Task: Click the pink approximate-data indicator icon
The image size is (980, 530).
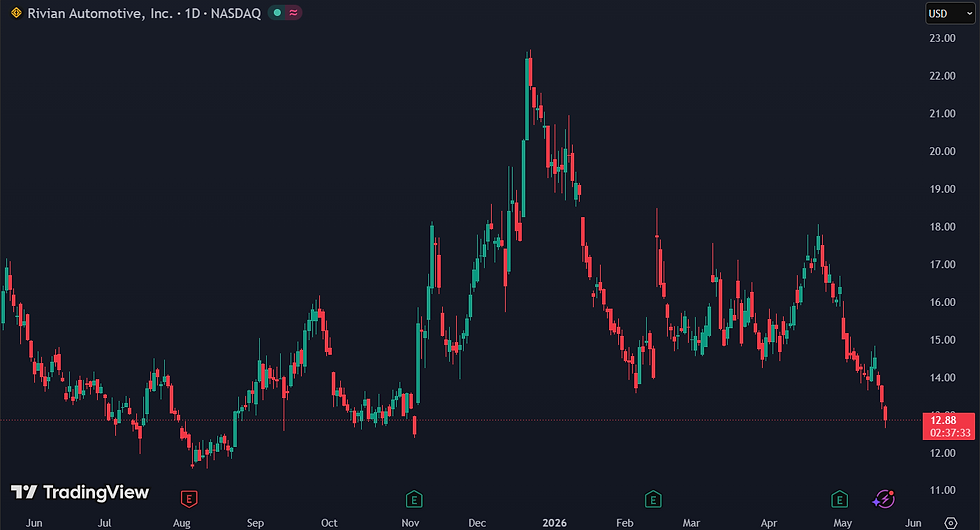Action: pyautogui.click(x=293, y=12)
